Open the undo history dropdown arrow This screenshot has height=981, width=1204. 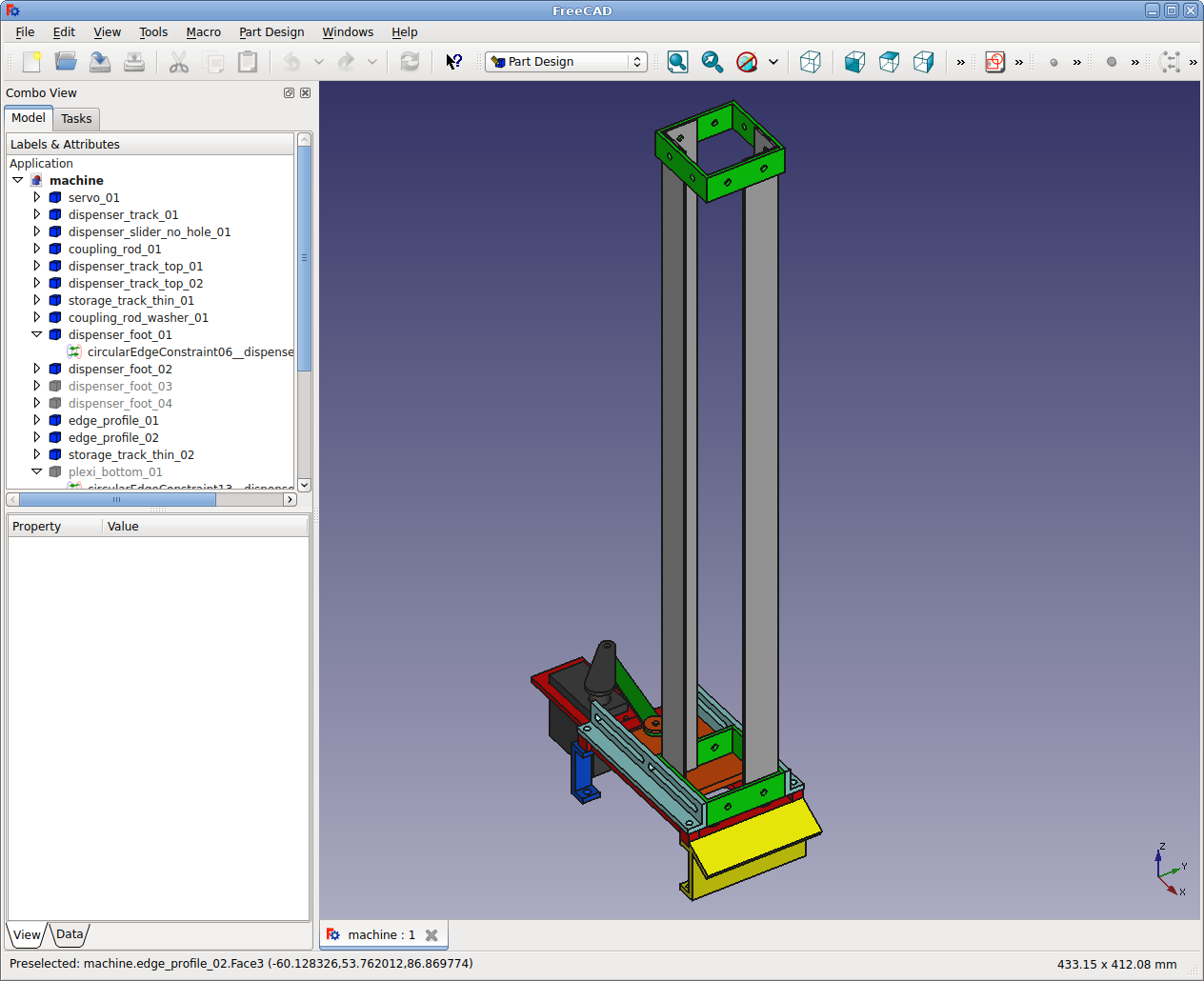(x=319, y=62)
